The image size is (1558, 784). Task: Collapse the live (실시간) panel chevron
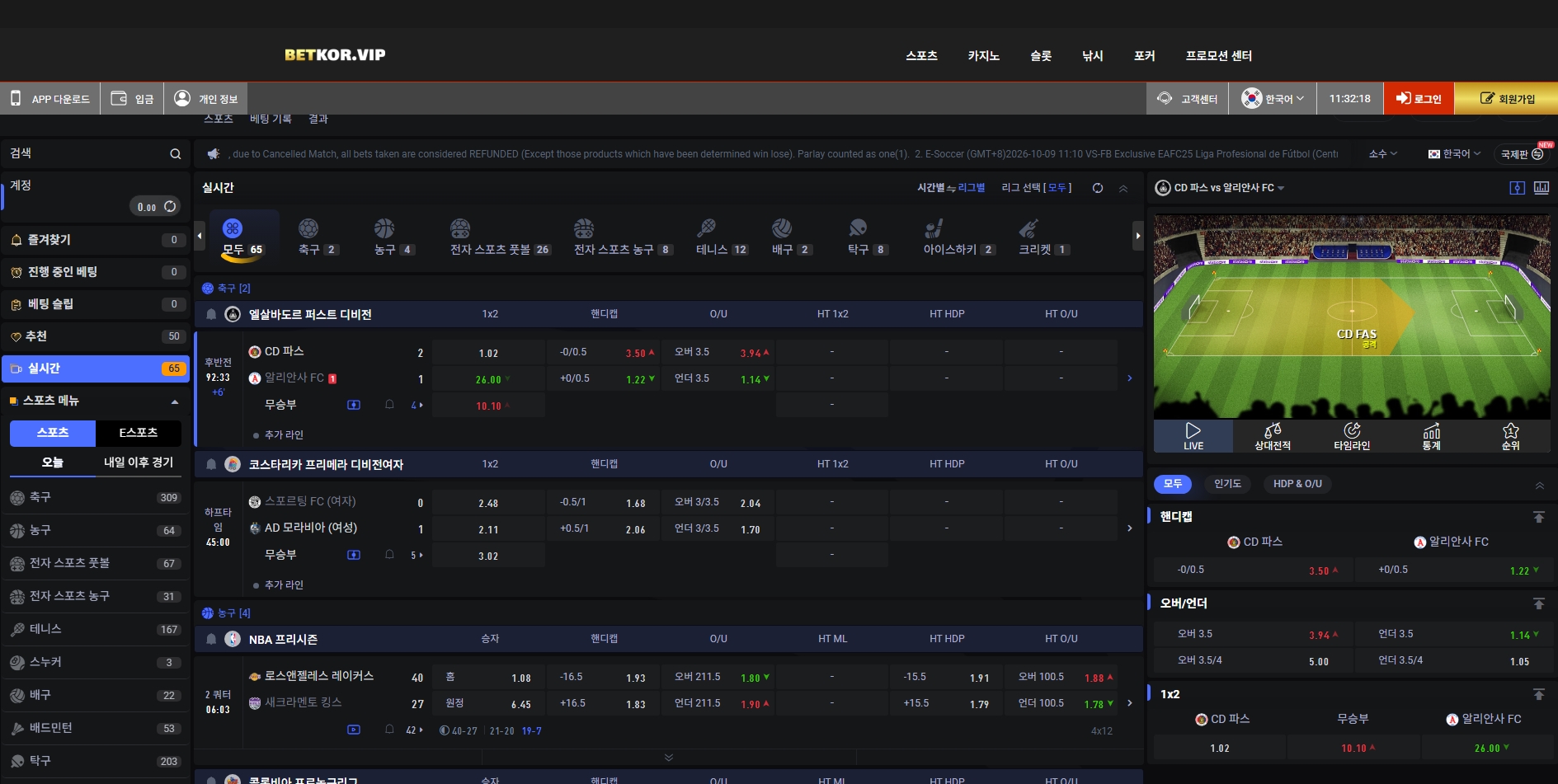[1123, 189]
